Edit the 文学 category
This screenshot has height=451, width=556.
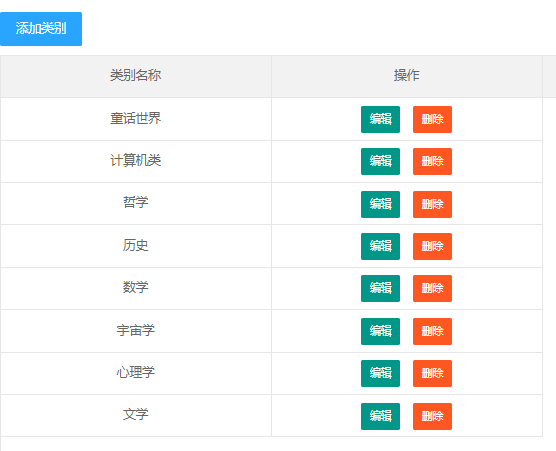[380, 416]
